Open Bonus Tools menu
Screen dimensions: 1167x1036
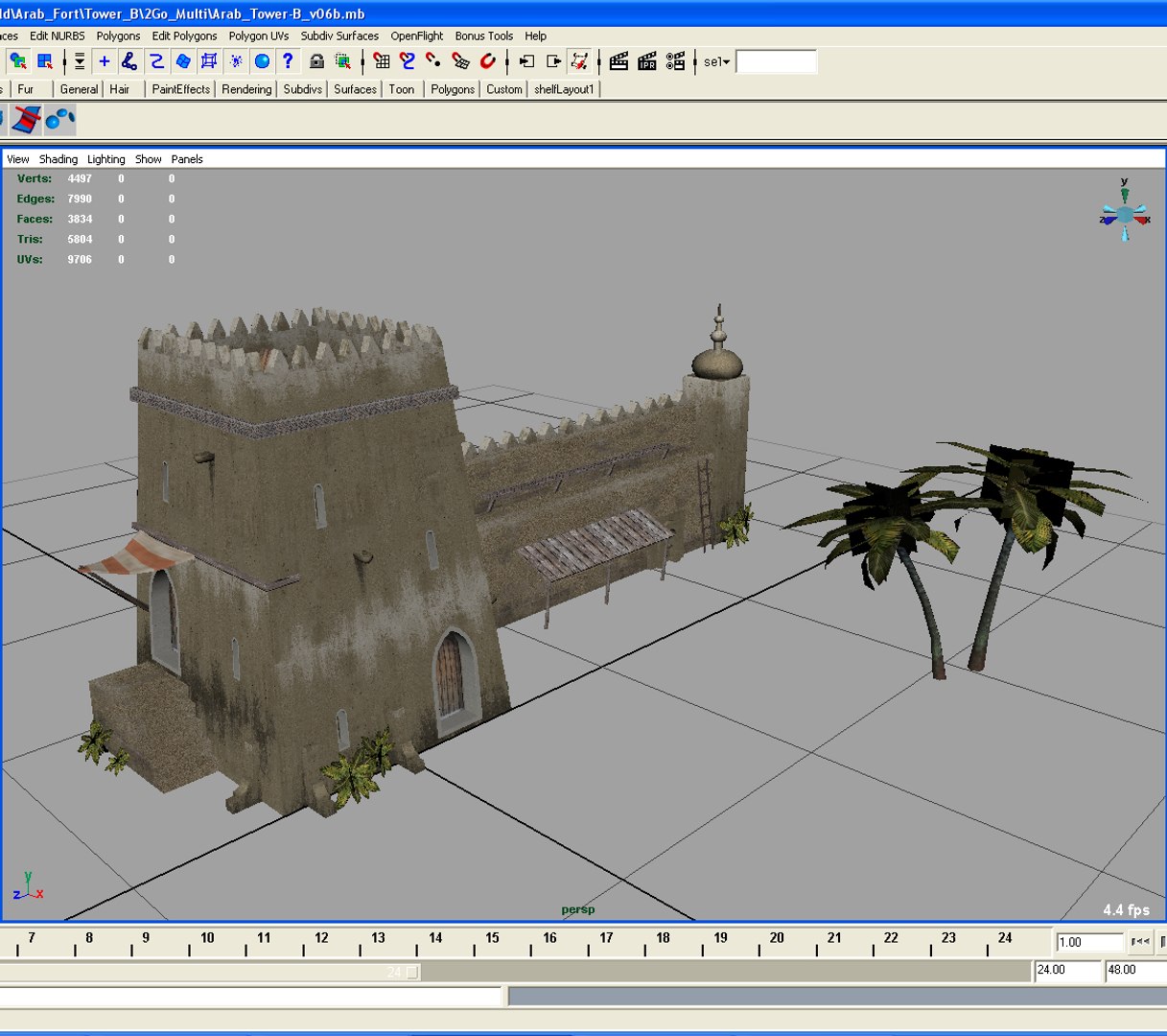click(484, 35)
